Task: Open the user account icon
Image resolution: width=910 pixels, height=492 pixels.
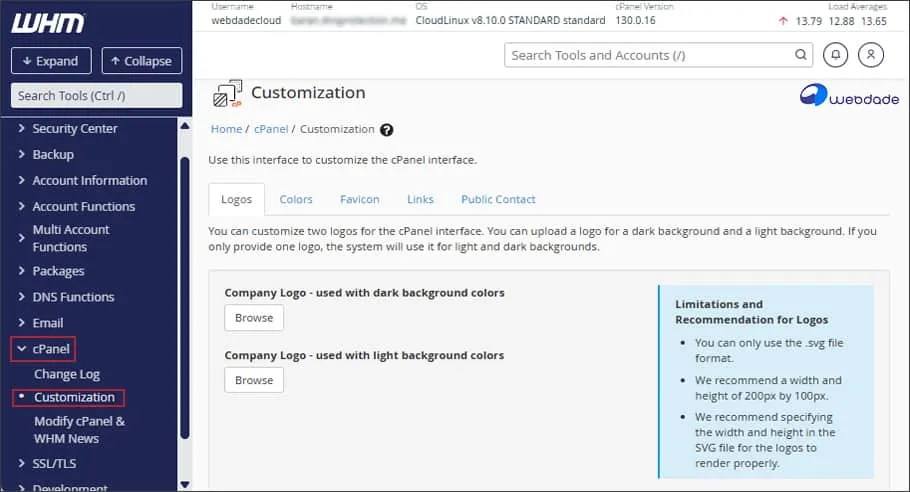Action: 871,55
